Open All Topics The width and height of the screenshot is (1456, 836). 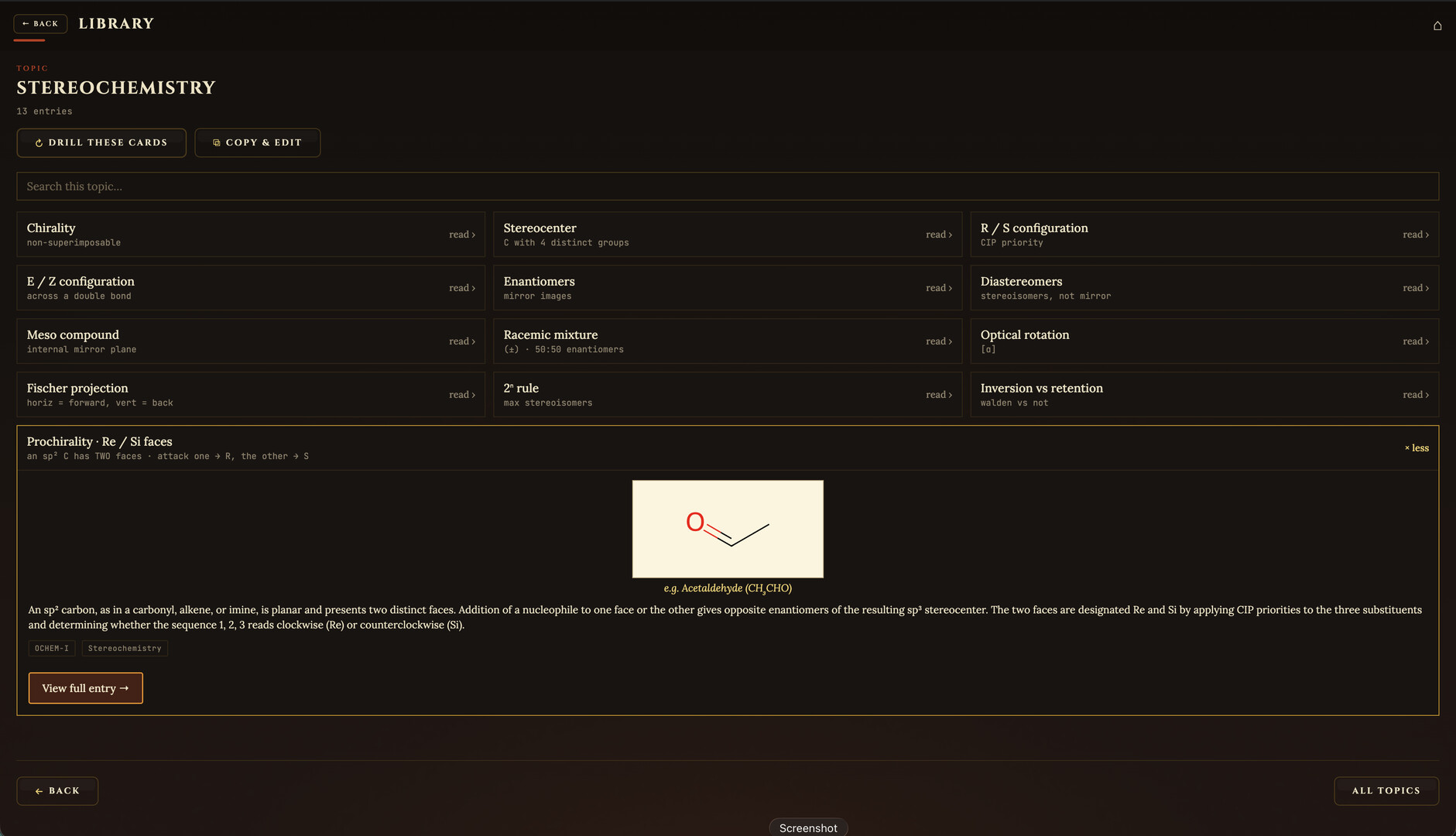[x=1386, y=791]
